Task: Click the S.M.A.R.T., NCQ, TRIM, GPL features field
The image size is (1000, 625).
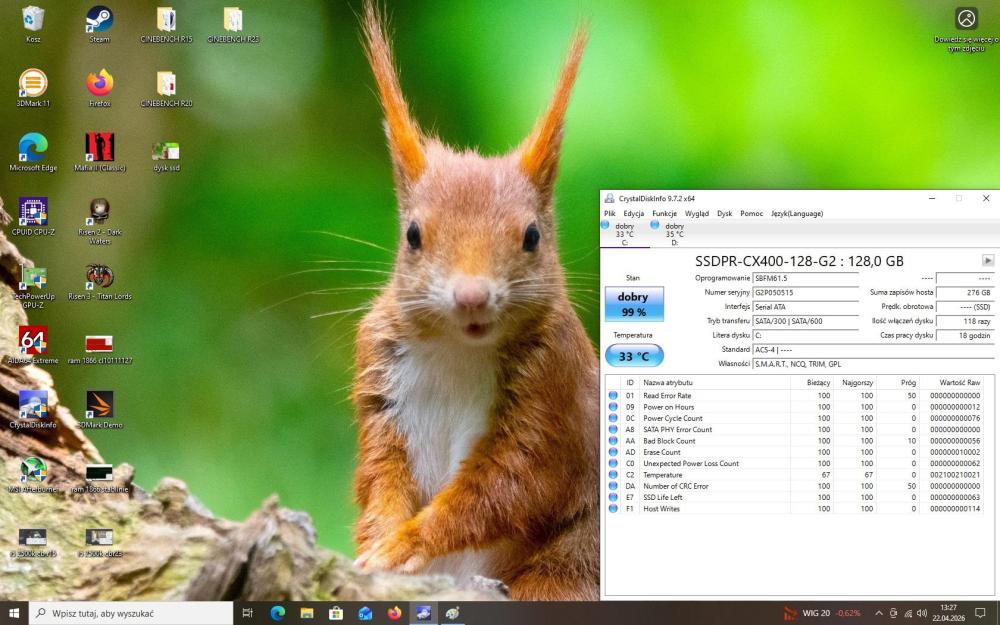Action: (873, 364)
